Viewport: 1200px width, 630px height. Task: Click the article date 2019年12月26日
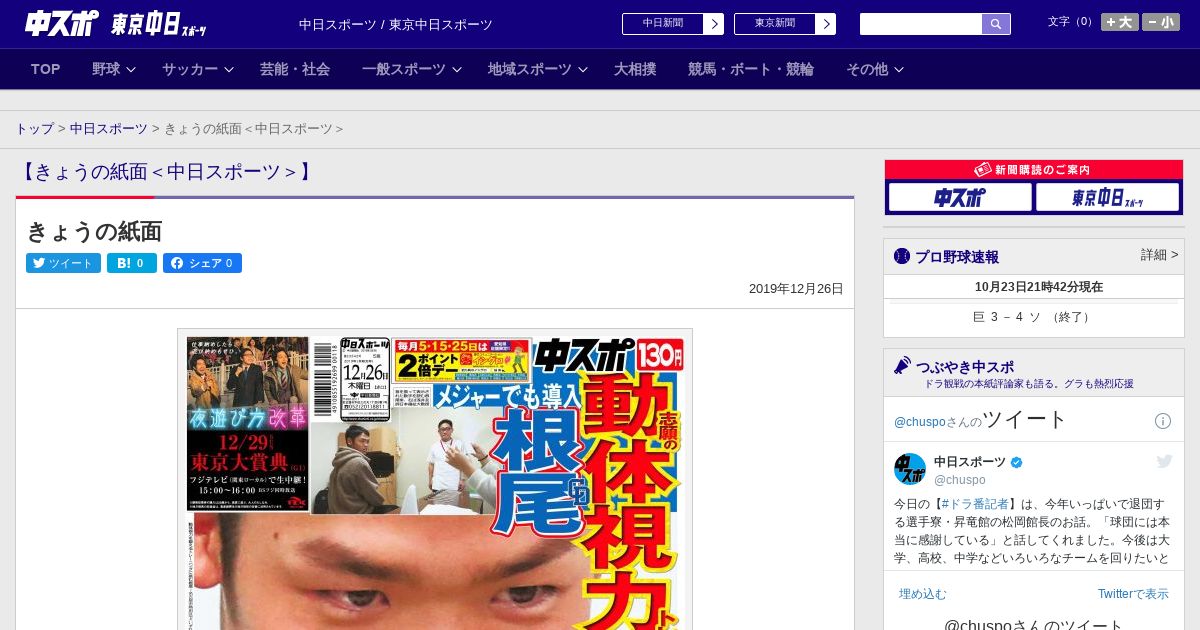pos(796,289)
